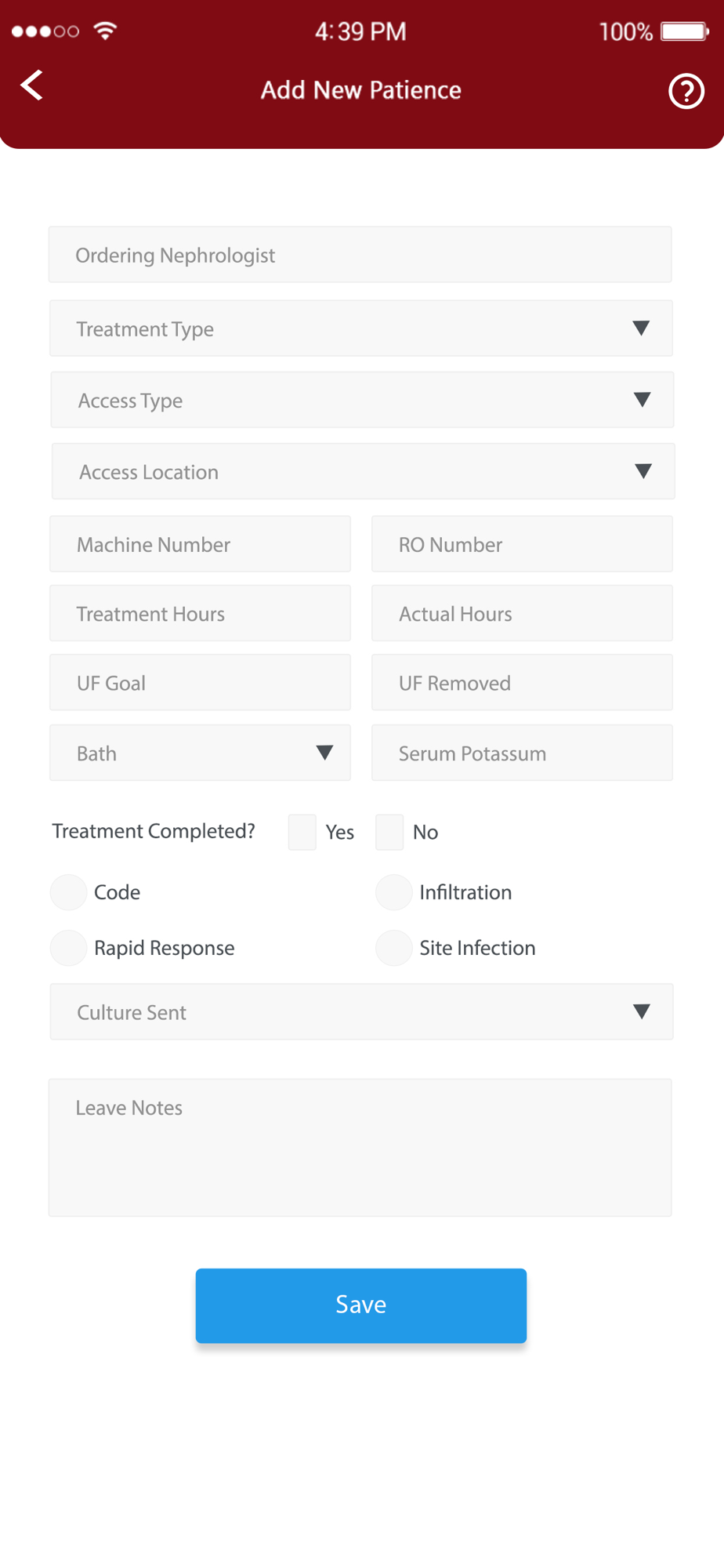Tap the back arrow icon
724x1568 pixels.
(31, 85)
